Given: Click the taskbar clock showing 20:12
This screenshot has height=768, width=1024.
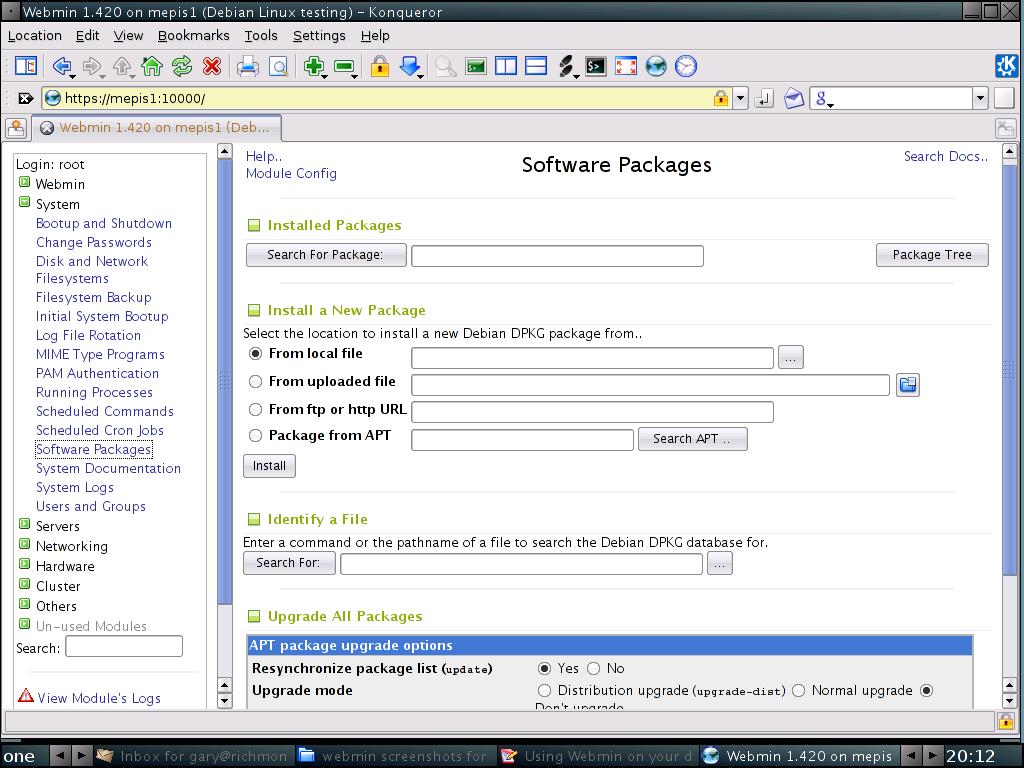Looking at the screenshot, I should click(x=970, y=756).
